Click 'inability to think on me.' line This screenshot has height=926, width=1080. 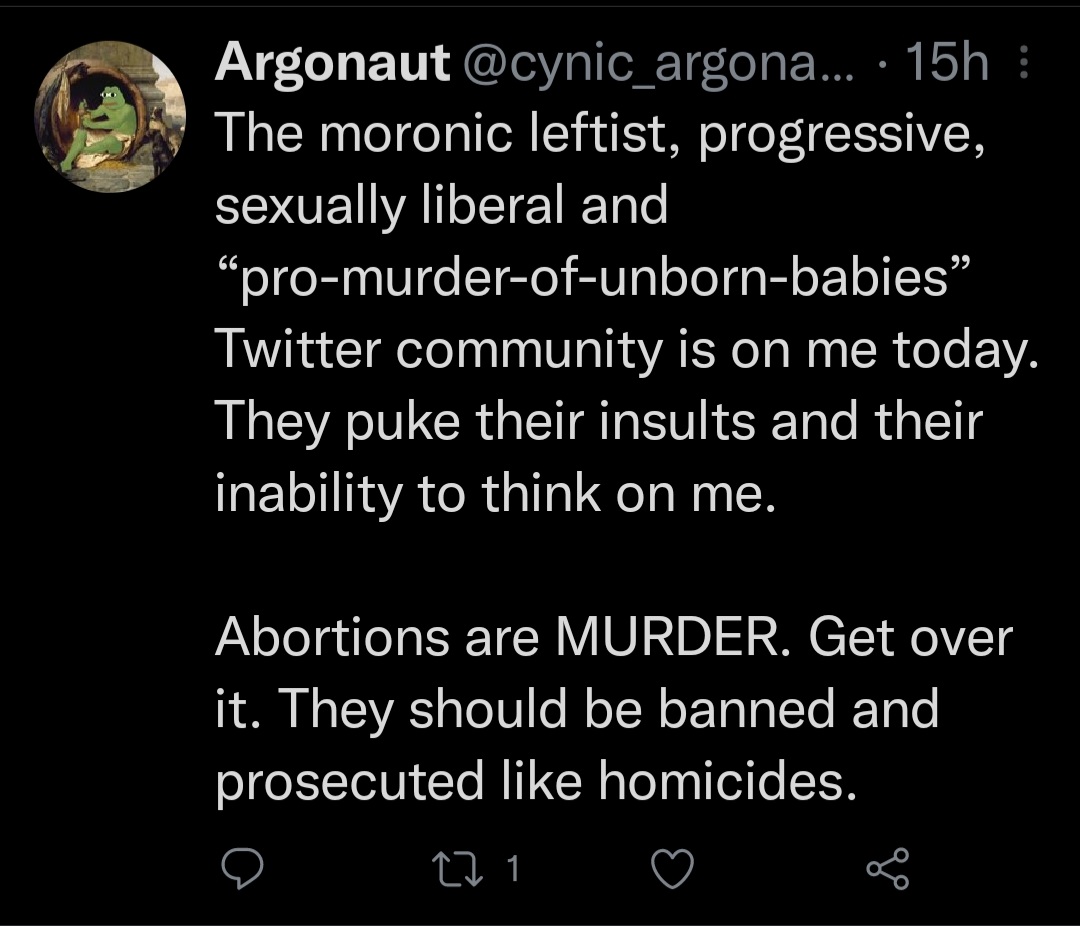(495, 493)
